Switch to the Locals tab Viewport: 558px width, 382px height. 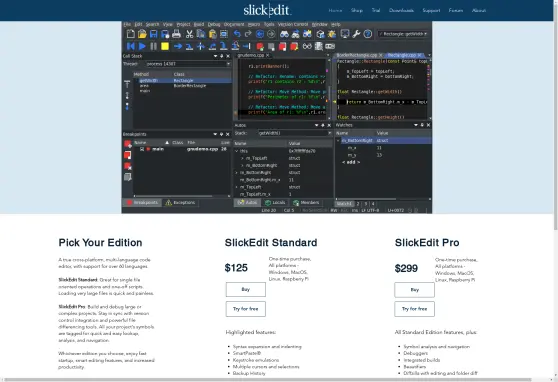point(275,203)
